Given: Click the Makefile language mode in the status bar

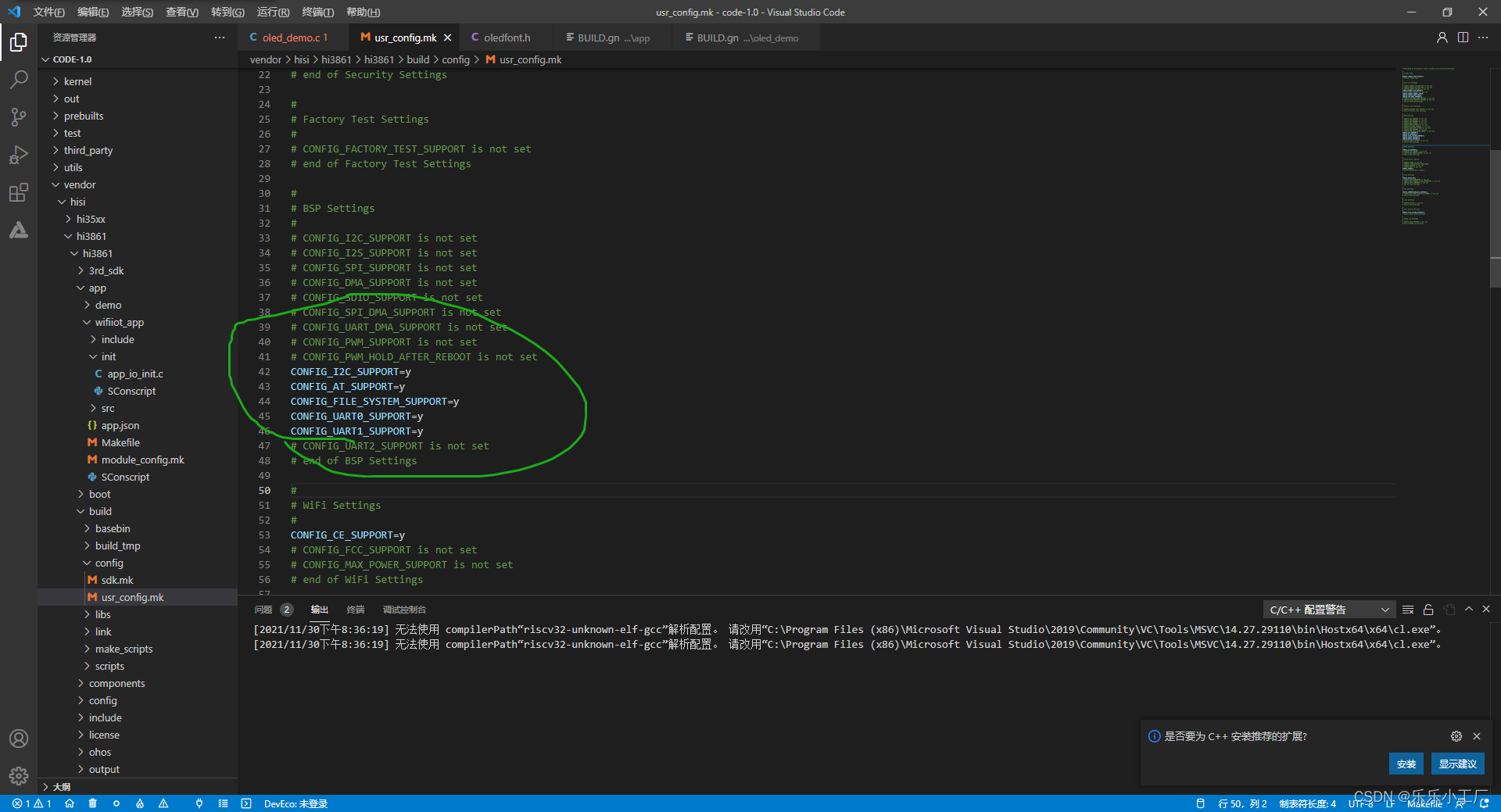Looking at the screenshot, I should (x=1424, y=803).
